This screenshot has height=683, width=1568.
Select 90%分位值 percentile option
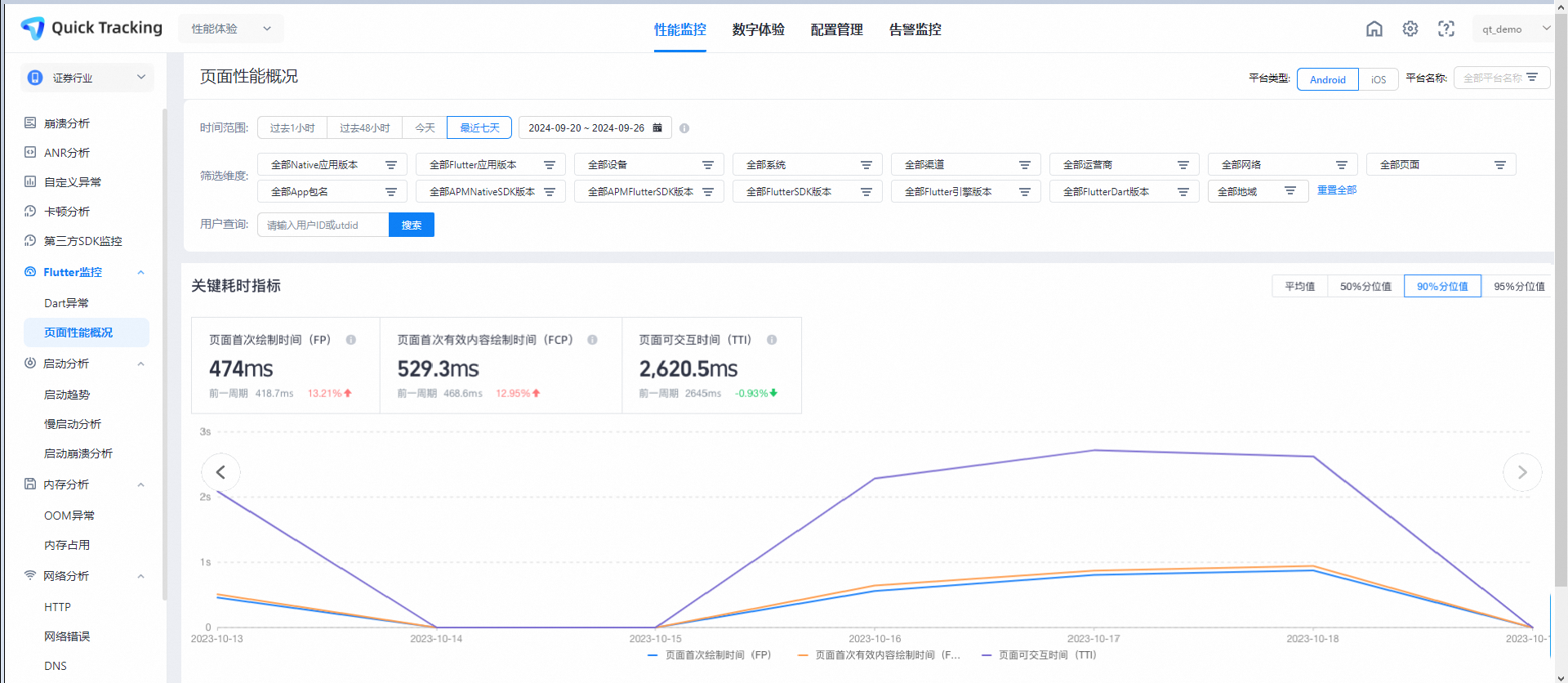pyautogui.click(x=1442, y=286)
